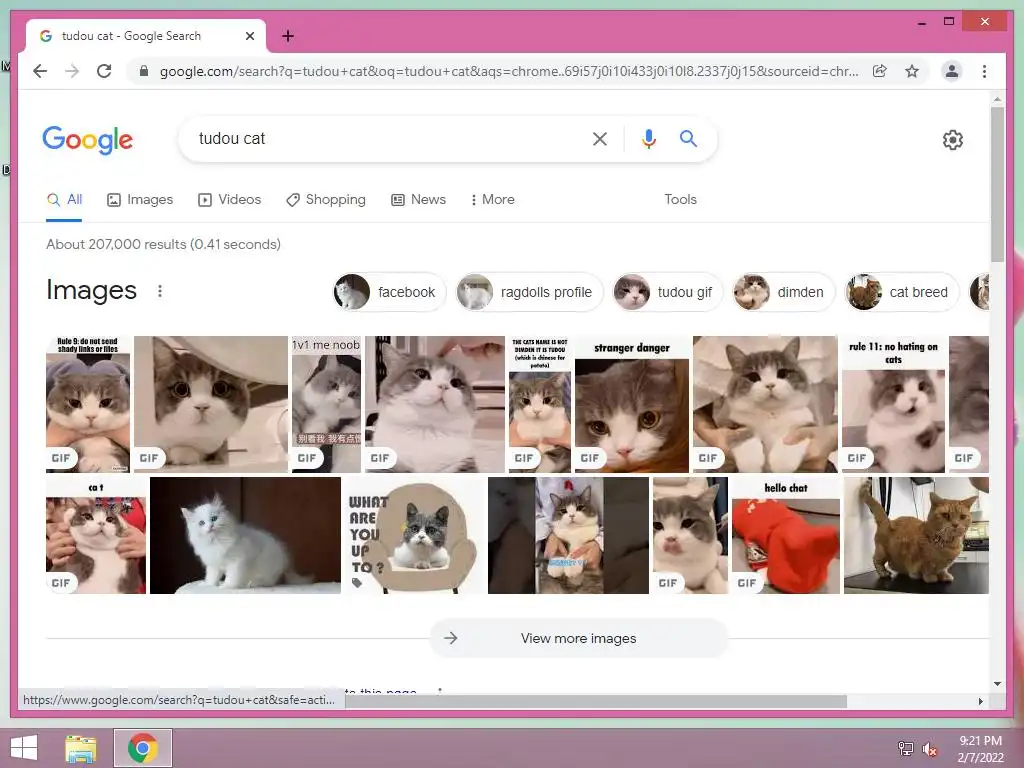Click the scroll down arrow
Viewport: 1024px width, 768px height.
997,684
